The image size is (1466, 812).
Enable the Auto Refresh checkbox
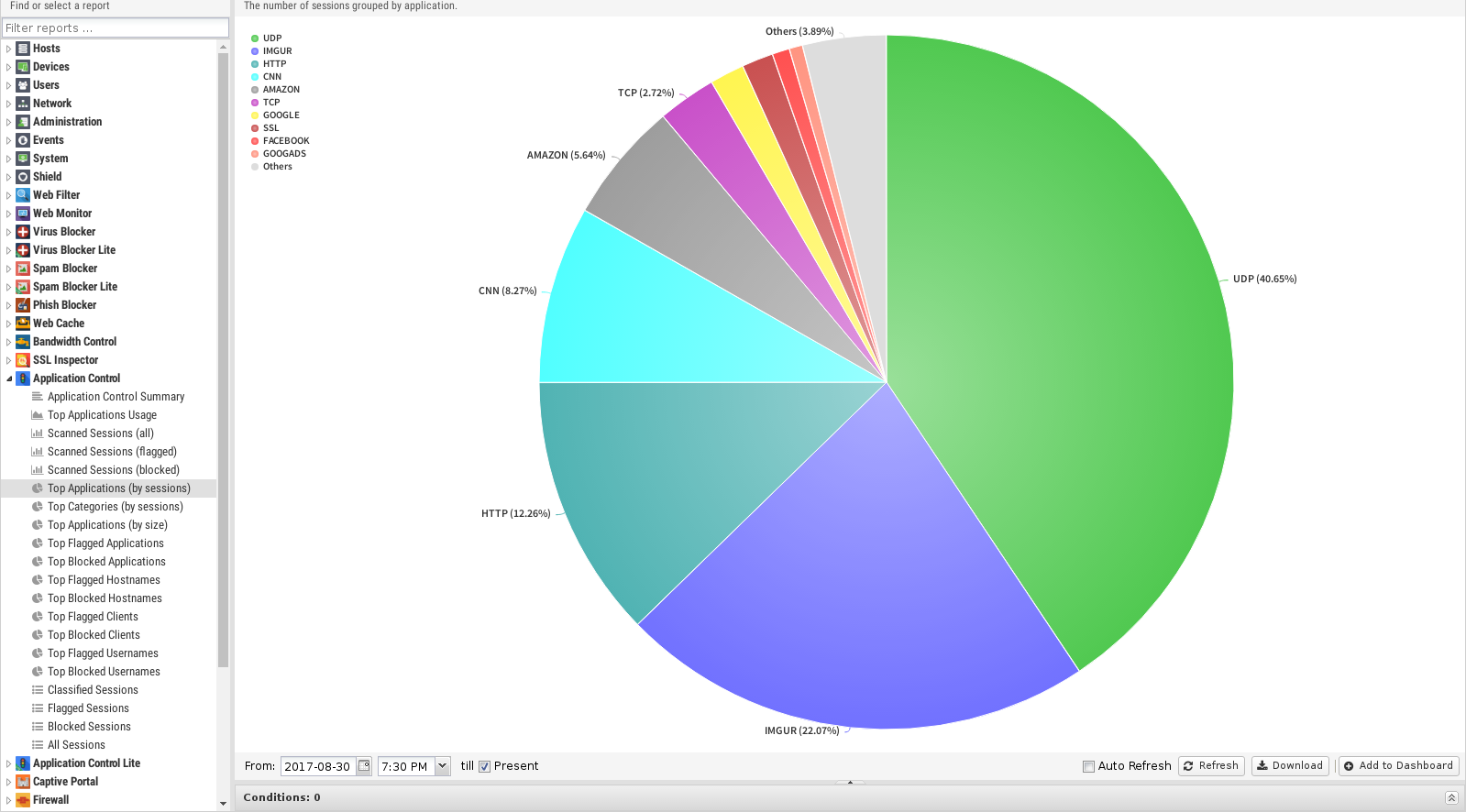(1088, 767)
